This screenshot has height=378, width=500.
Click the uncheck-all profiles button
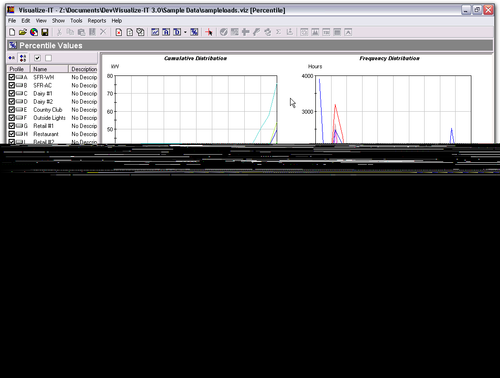[48, 58]
